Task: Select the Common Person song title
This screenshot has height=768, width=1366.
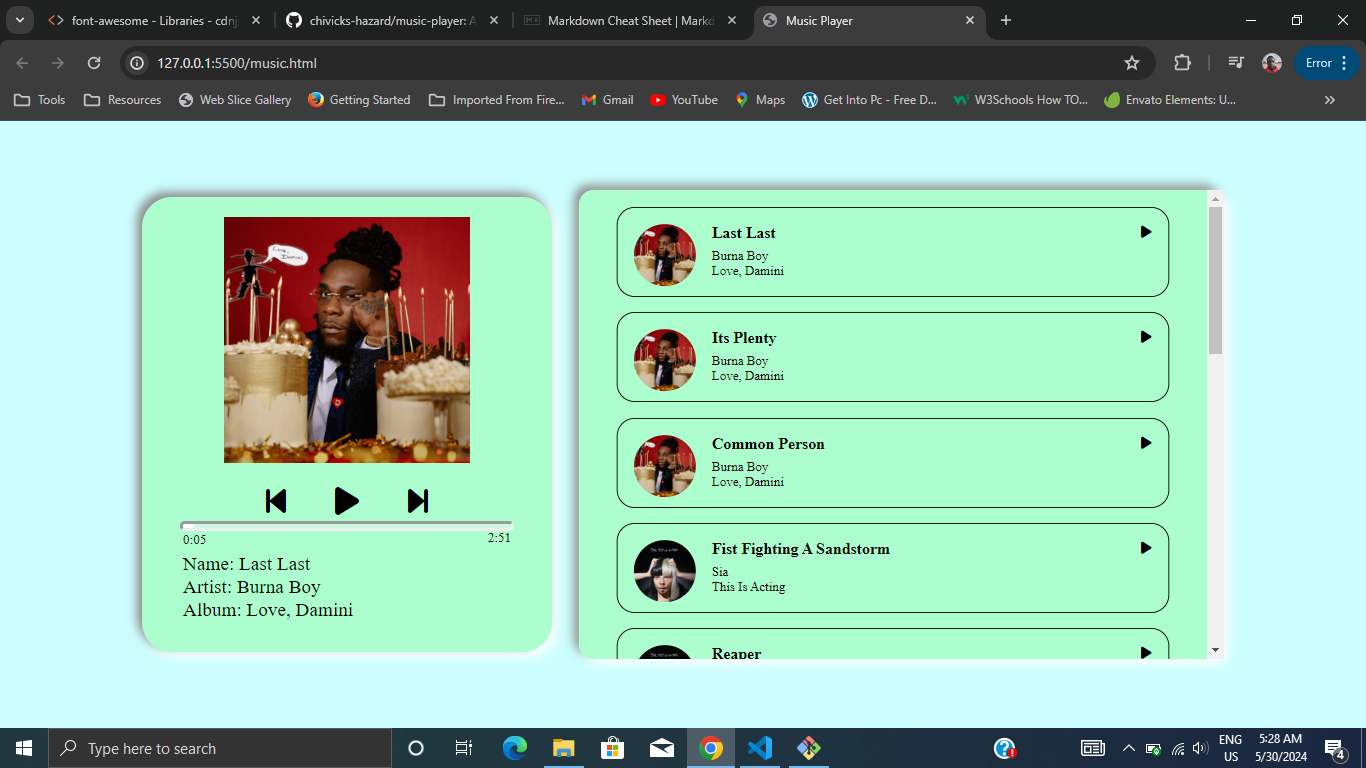Action: (x=768, y=444)
